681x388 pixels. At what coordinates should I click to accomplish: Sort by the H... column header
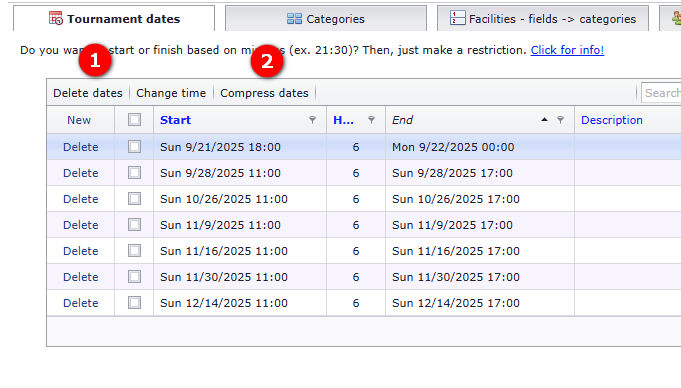[343, 120]
